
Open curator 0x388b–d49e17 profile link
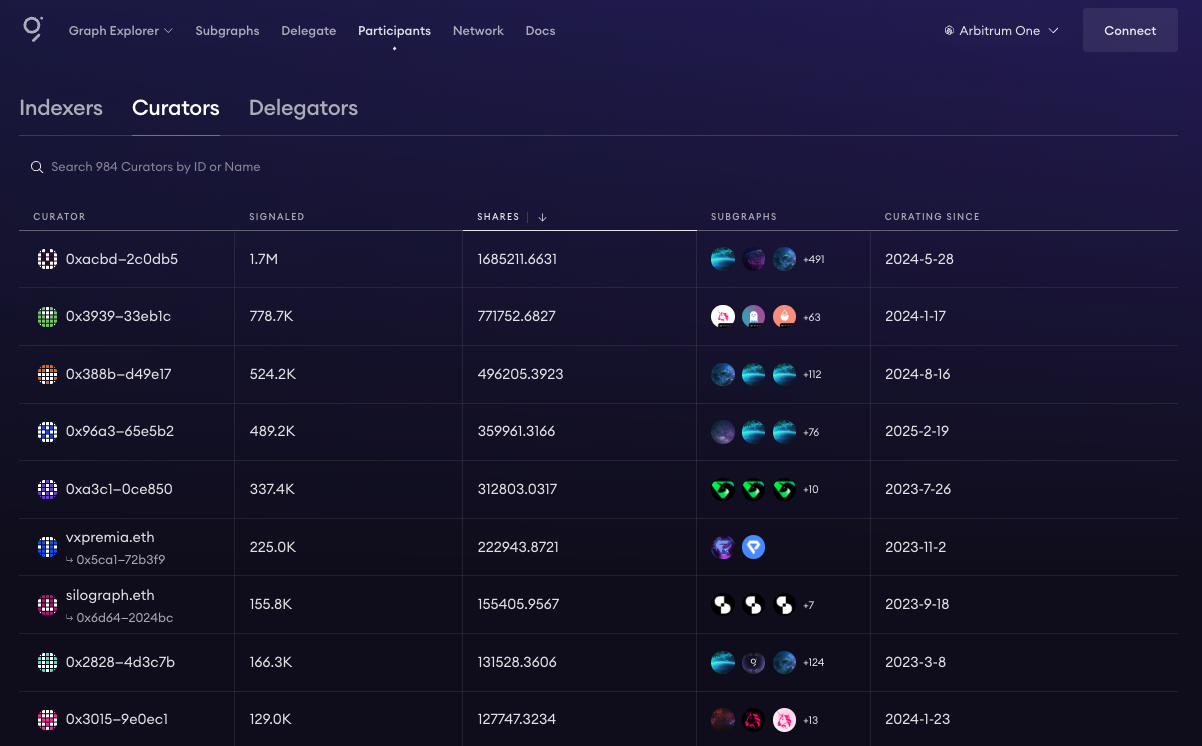click(x=118, y=374)
